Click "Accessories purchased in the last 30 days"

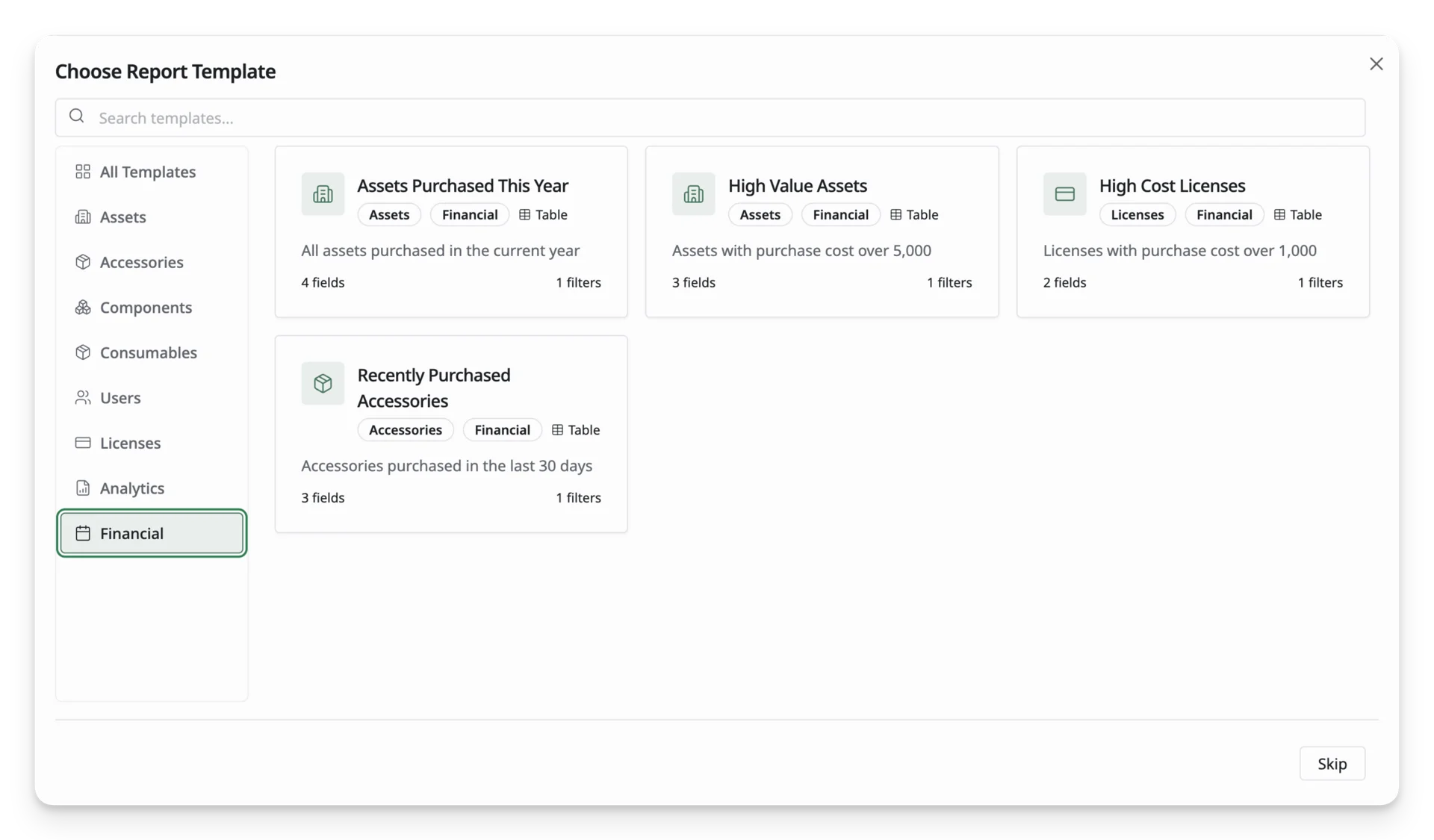pyautogui.click(x=447, y=466)
